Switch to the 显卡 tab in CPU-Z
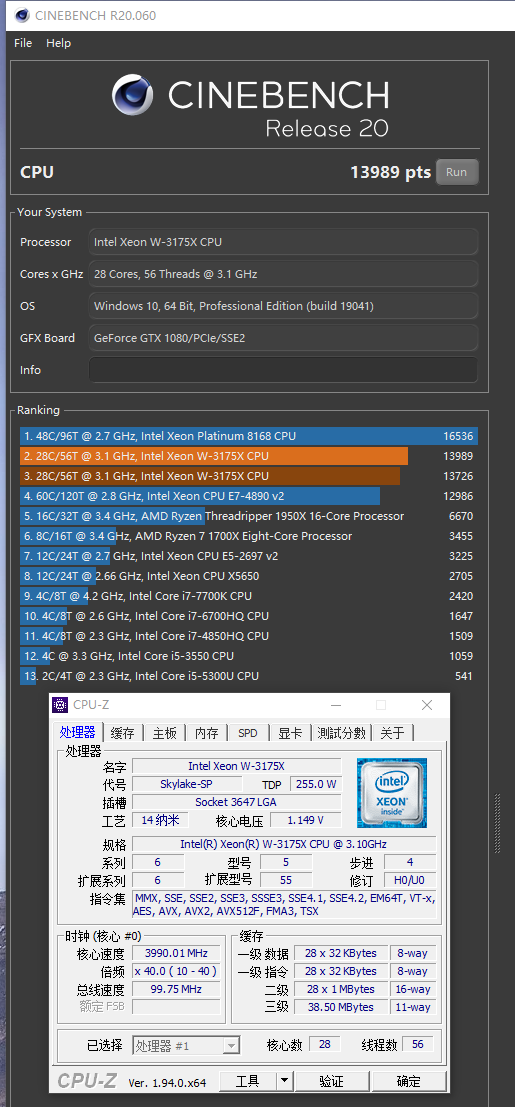Viewport: 515px width, 1107px height. [x=290, y=733]
